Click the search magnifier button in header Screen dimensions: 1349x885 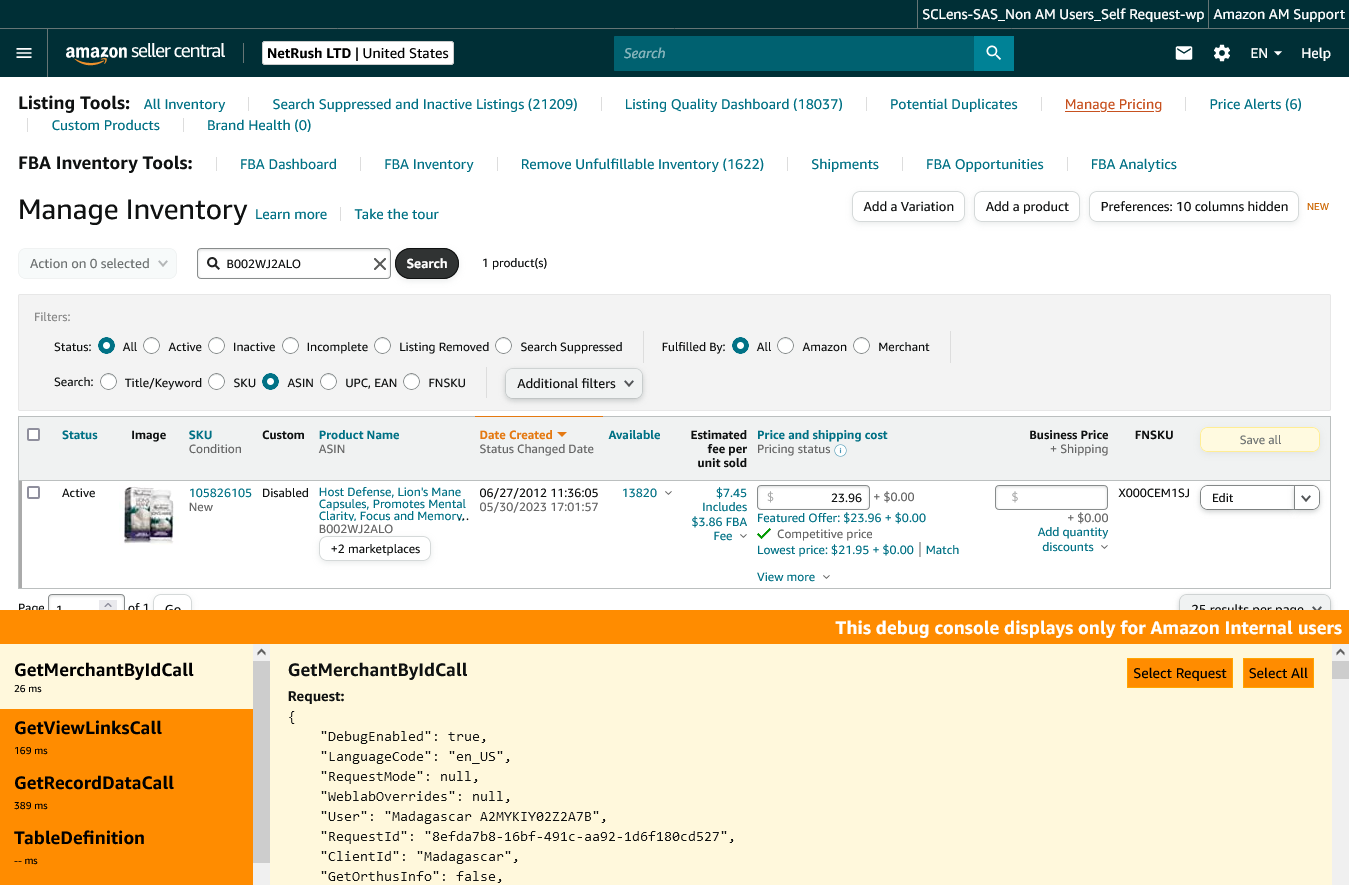(993, 53)
